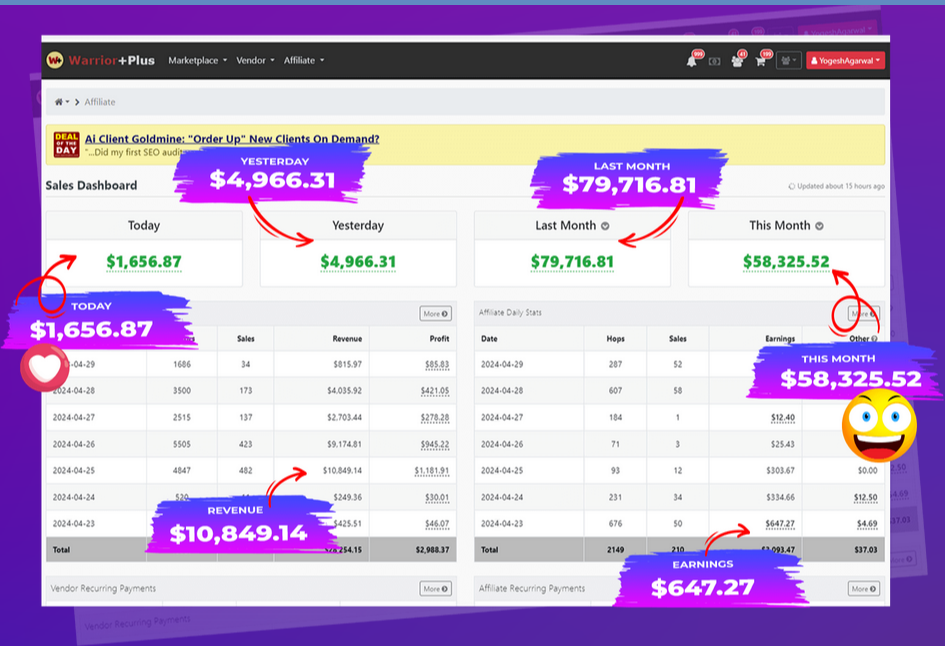Click the Date column header in affiliate stats

point(489,339)
